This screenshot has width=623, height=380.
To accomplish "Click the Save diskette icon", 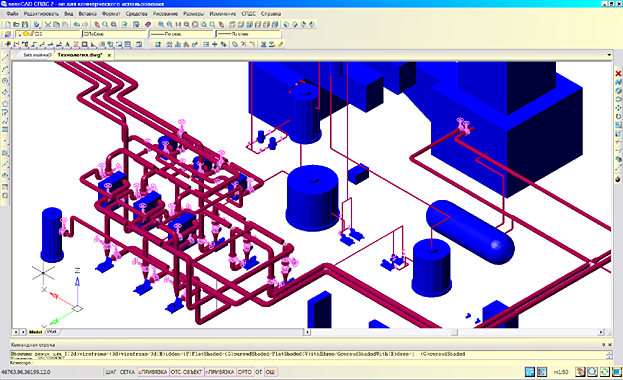I will 25,25.
